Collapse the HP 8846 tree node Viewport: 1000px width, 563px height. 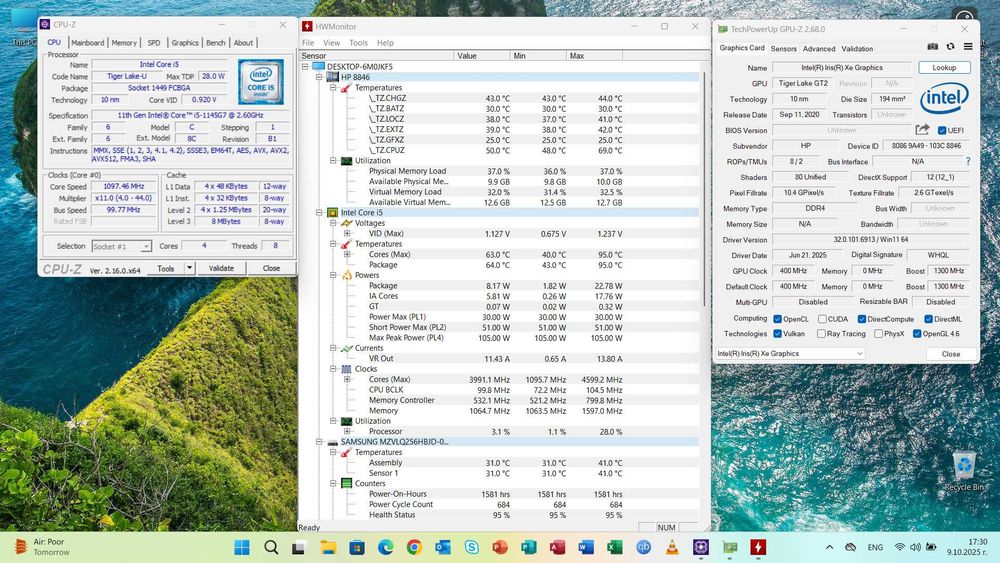[319, 77]
